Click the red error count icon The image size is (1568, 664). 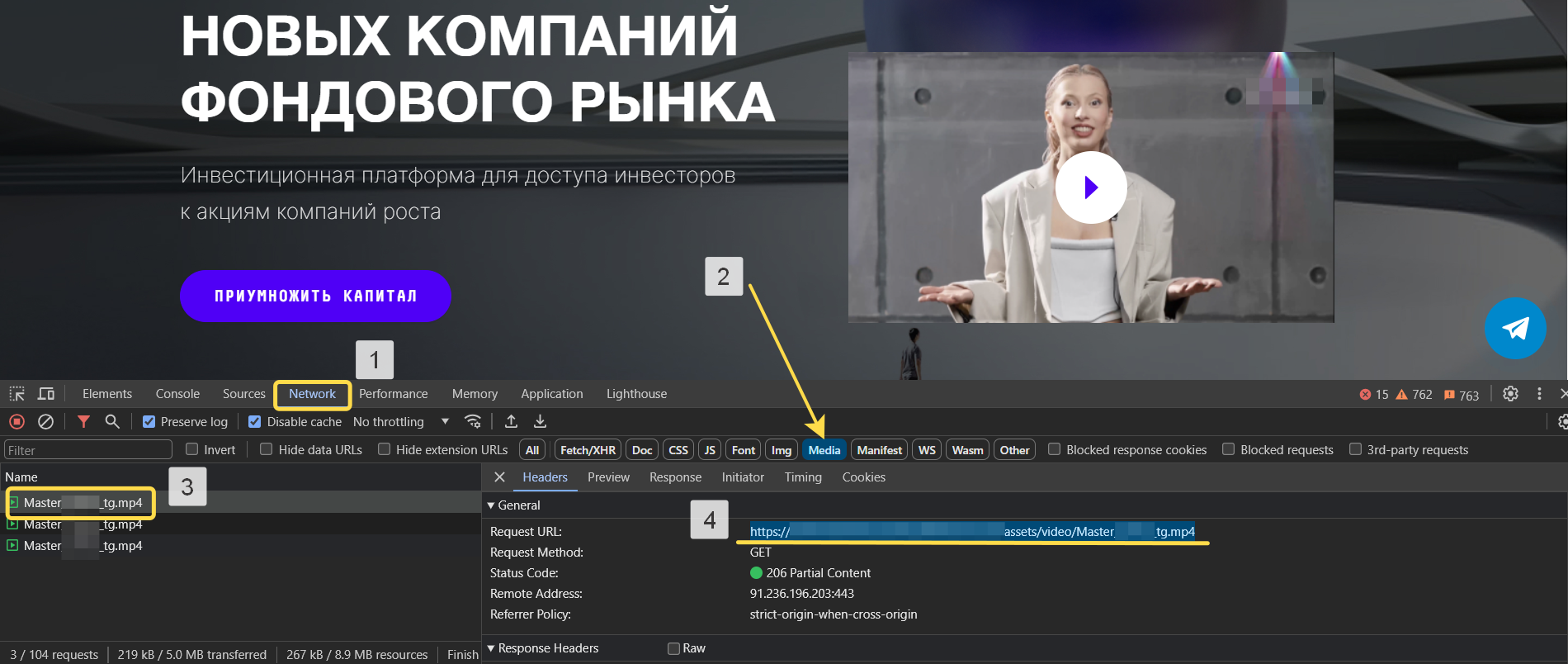coord(1365,395)
